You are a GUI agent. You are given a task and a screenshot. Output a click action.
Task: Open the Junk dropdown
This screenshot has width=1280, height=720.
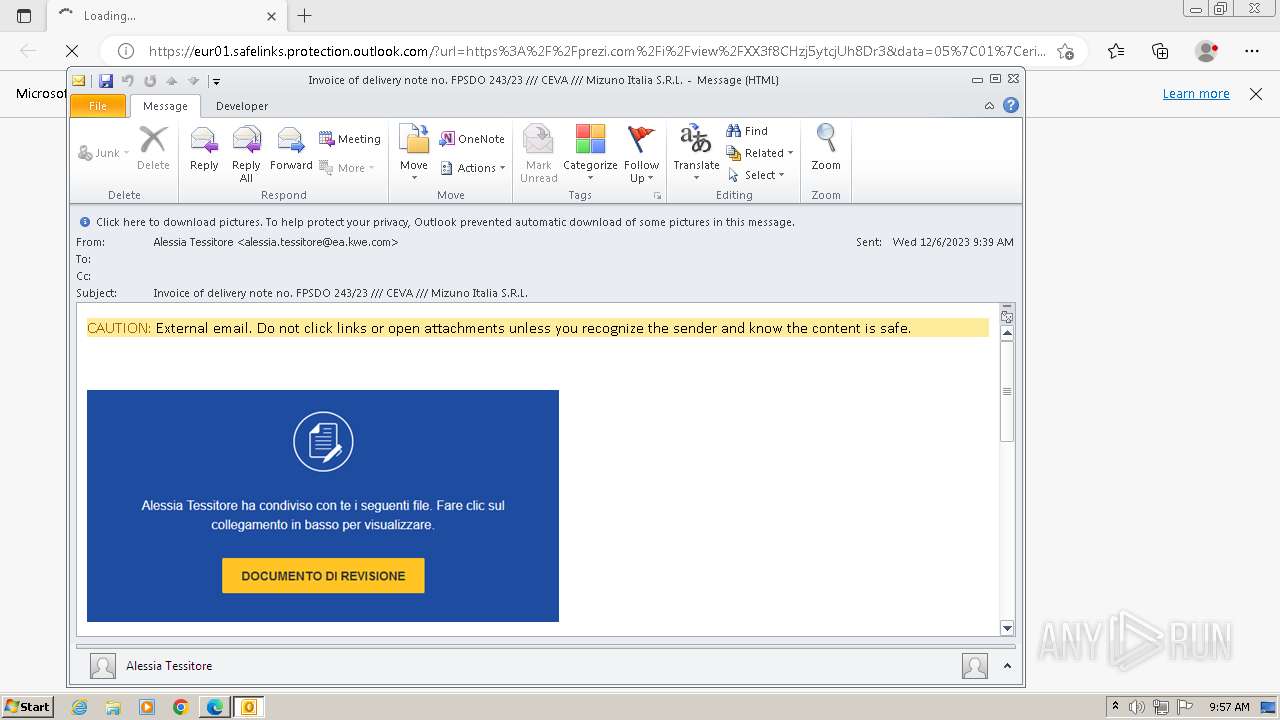coord(104,153)
